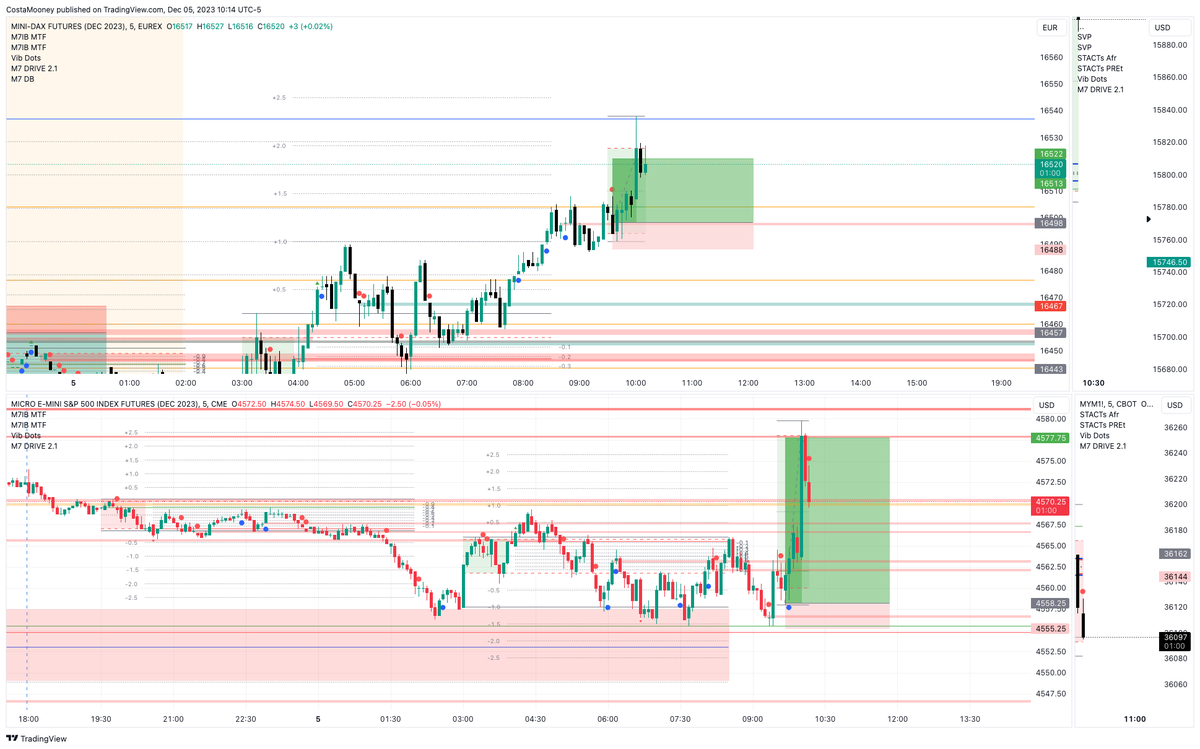Screen dimensions: 1200x749
Task: Select STACTs Afr indicator in the SVP pane
Action: point(1096,58)
